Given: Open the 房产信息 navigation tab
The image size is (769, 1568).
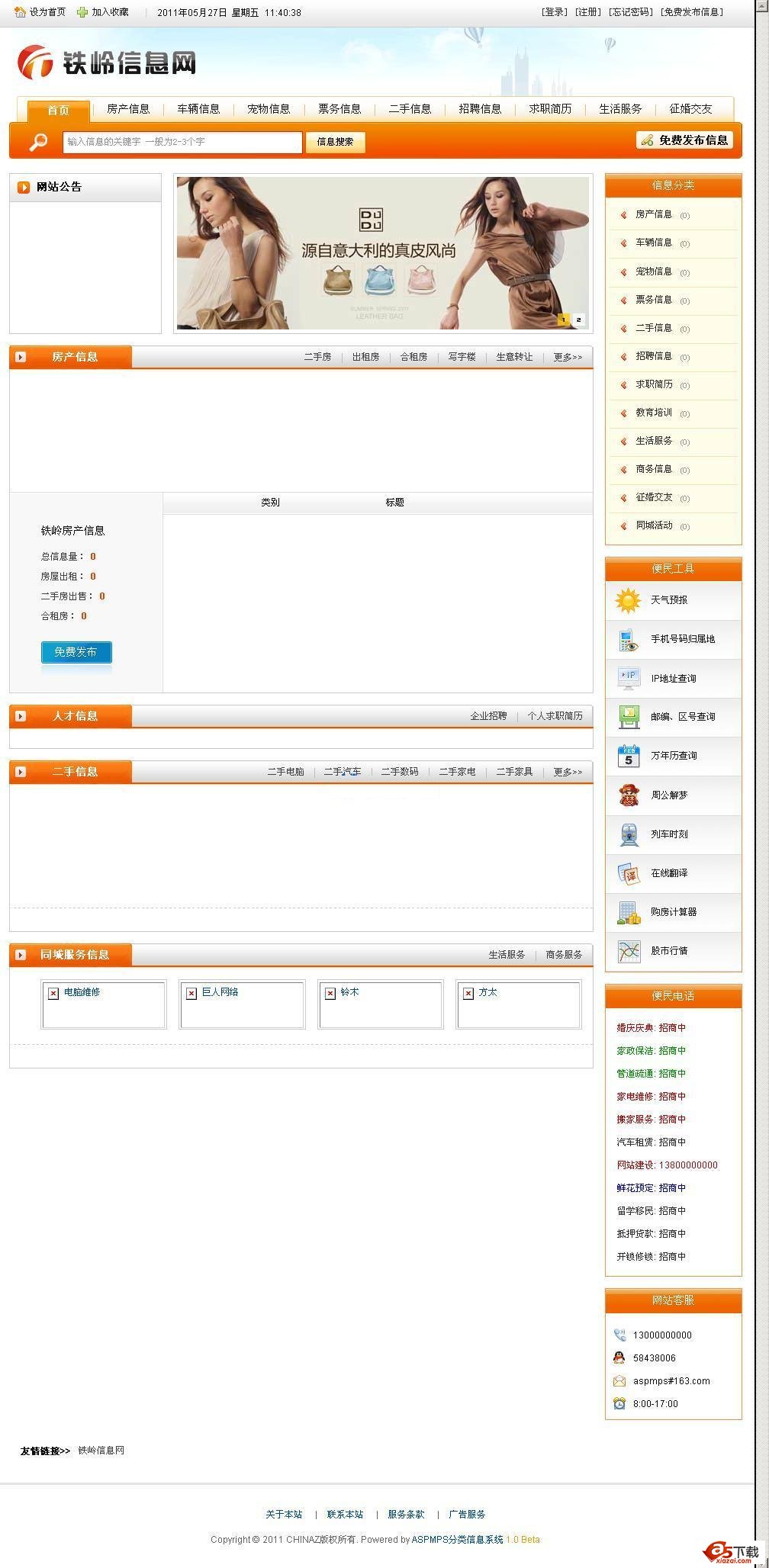Looking at the screenshot, I should (x=128, y=109).
